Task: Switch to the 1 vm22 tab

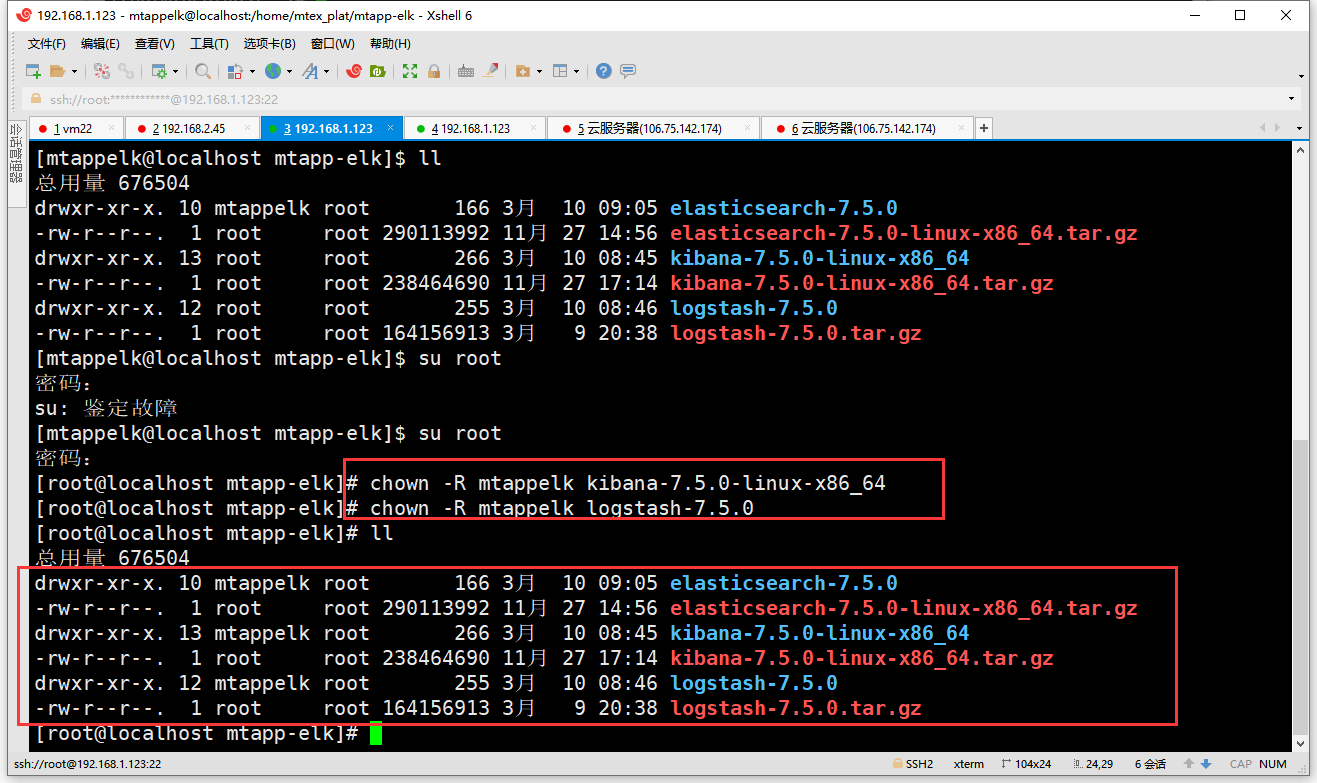Action: [78, 128]
